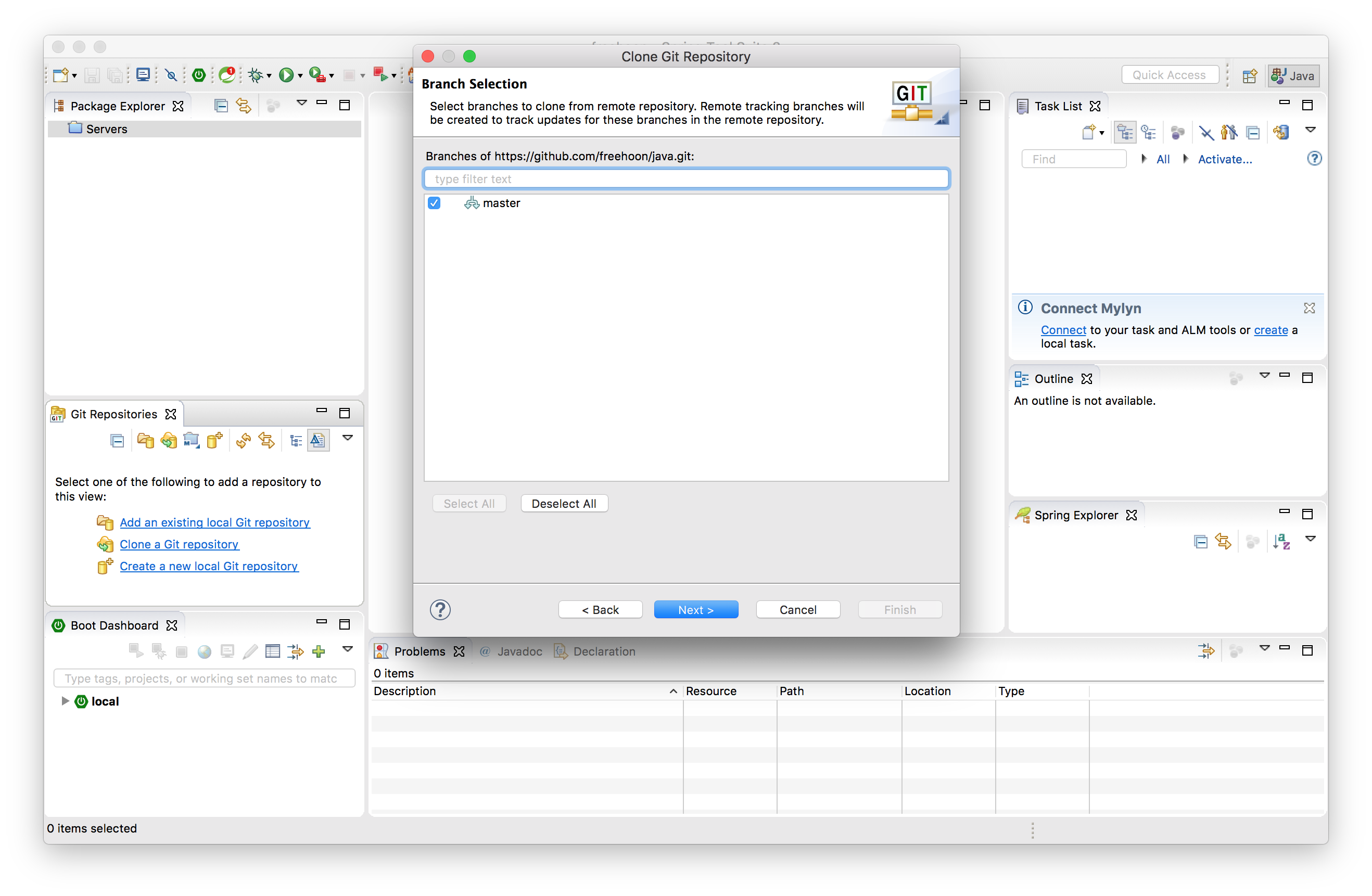This screenshot has height=896, width=1372.
Task: Expand the local node in Boot Dashboard
Action: pyautogui.click(x=65, y=701)
